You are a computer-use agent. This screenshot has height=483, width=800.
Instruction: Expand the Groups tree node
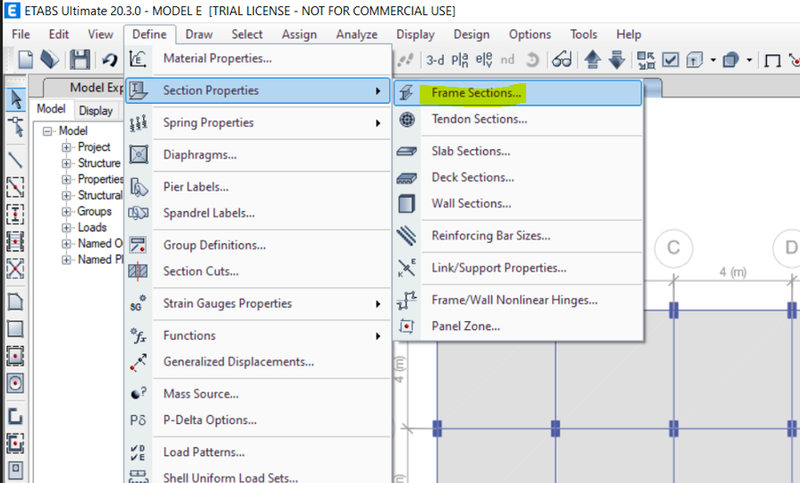coord(66,211)
